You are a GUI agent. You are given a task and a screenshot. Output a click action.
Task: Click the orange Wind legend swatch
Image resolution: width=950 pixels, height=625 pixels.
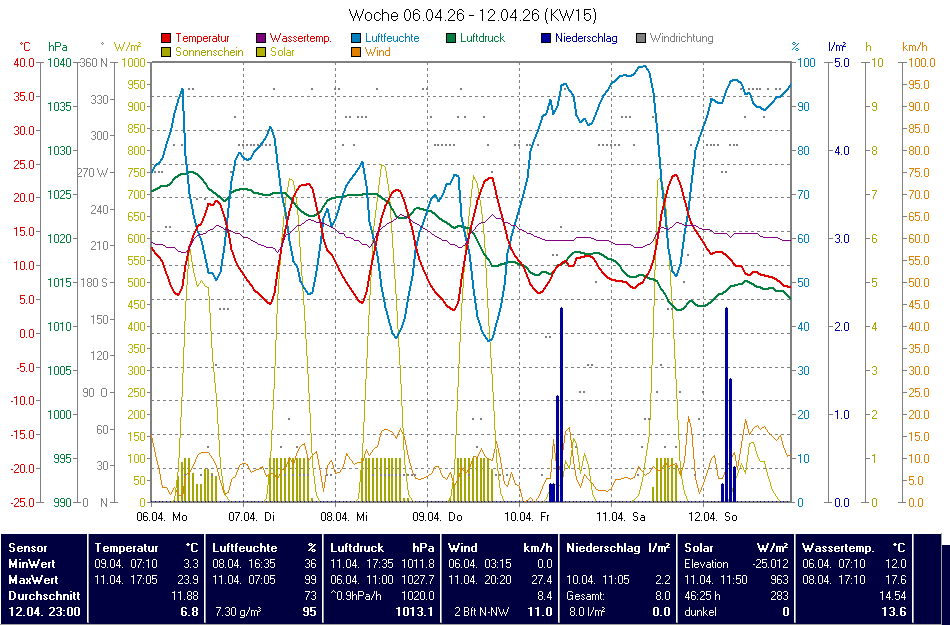pos(358,52)
